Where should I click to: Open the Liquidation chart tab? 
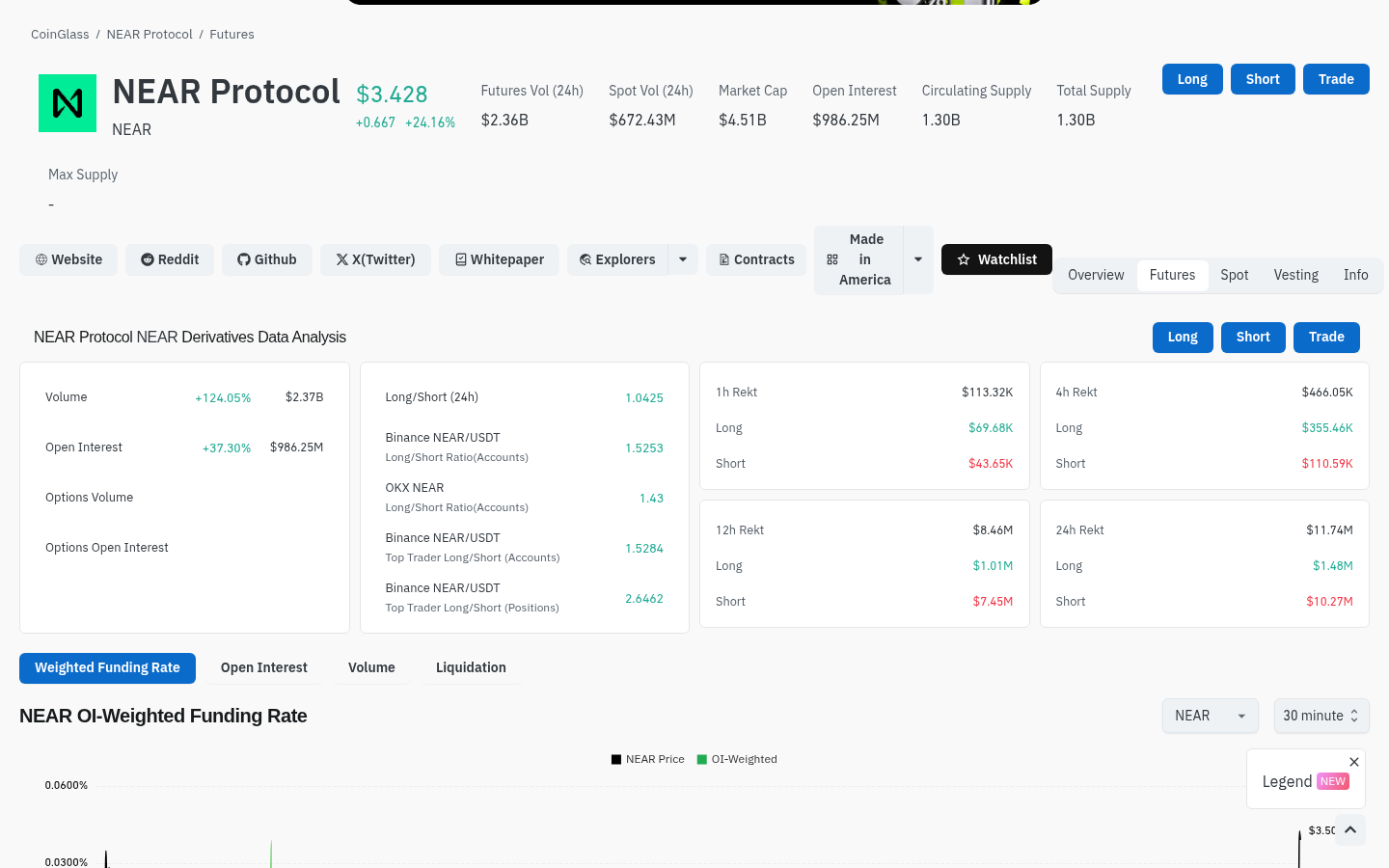pos(471,668)
